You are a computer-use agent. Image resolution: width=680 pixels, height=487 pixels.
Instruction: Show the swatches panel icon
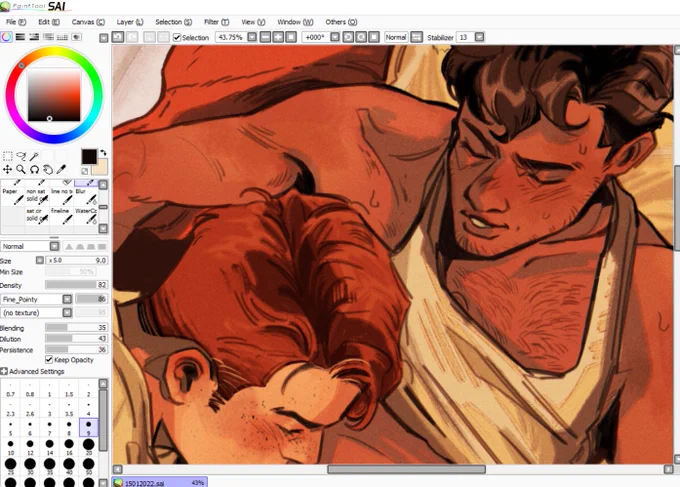(x=62, y=37)
